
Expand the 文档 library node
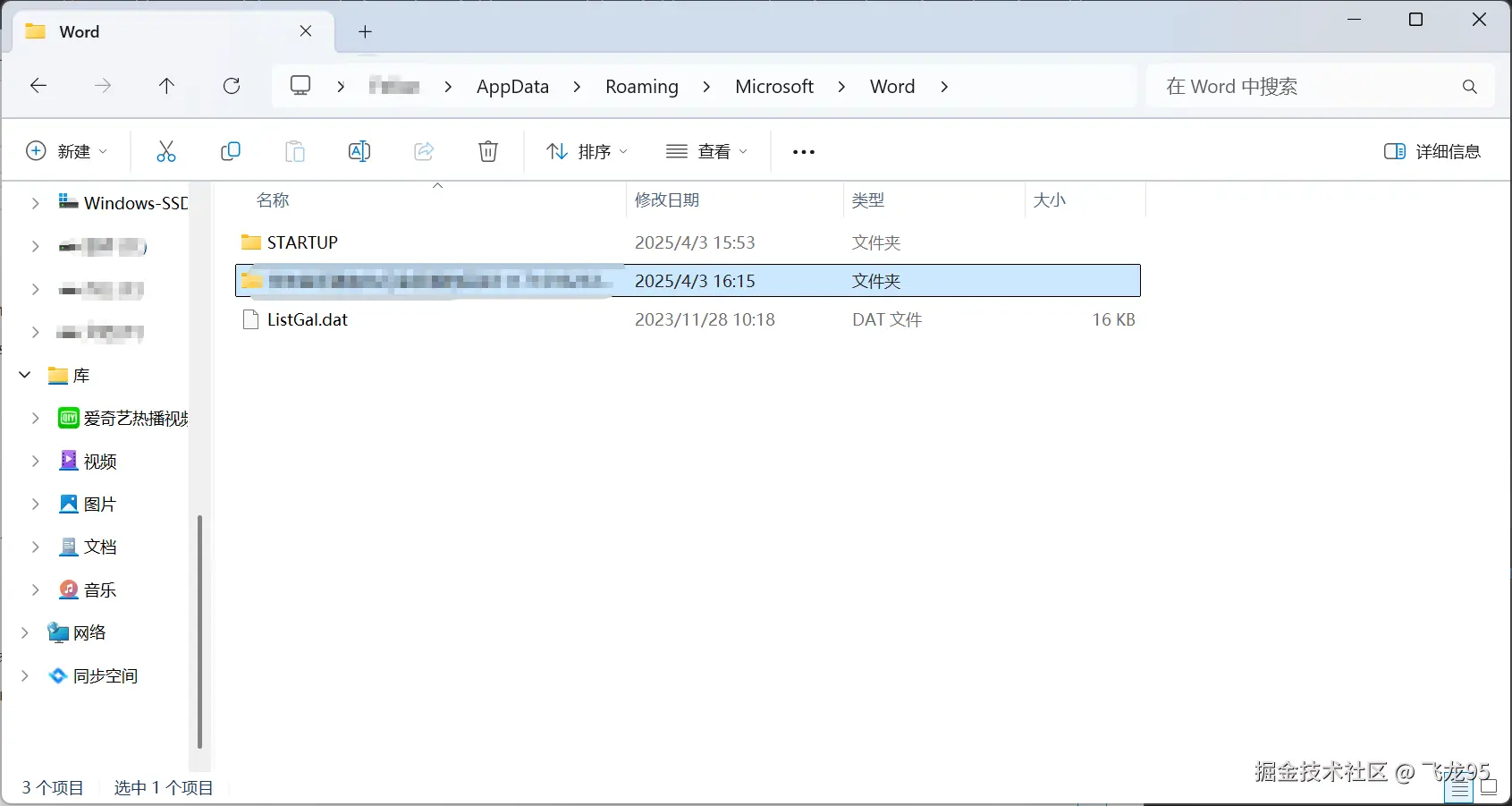click(x=35, y=547)
